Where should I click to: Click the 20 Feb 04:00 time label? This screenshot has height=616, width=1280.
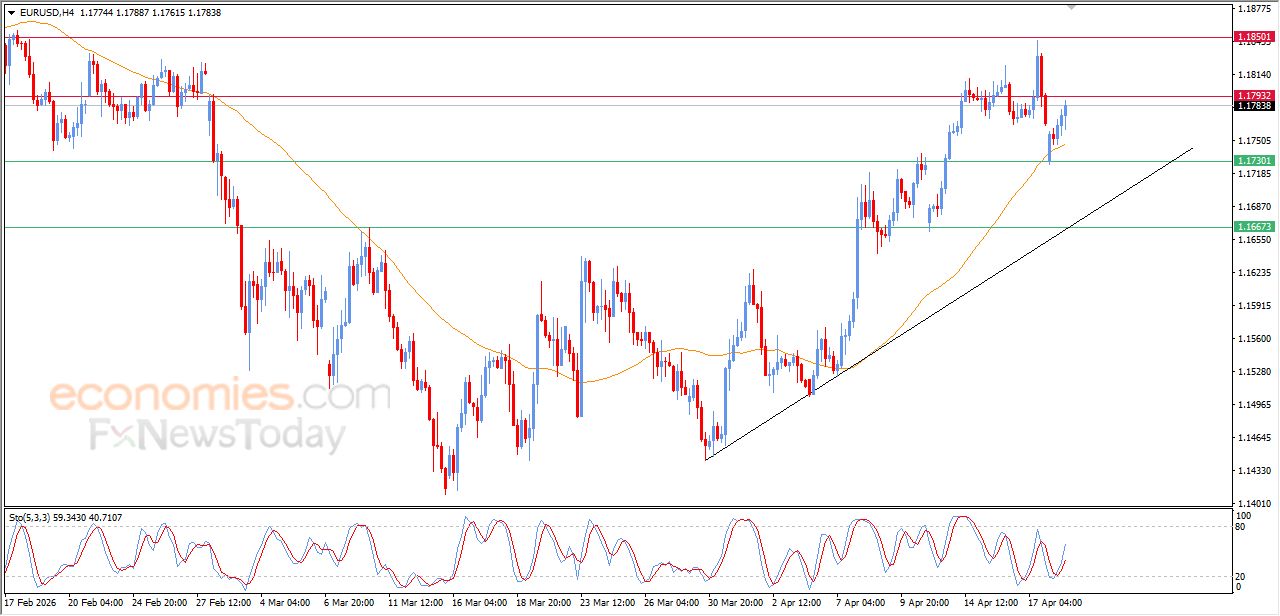click(x=95, y=603)
